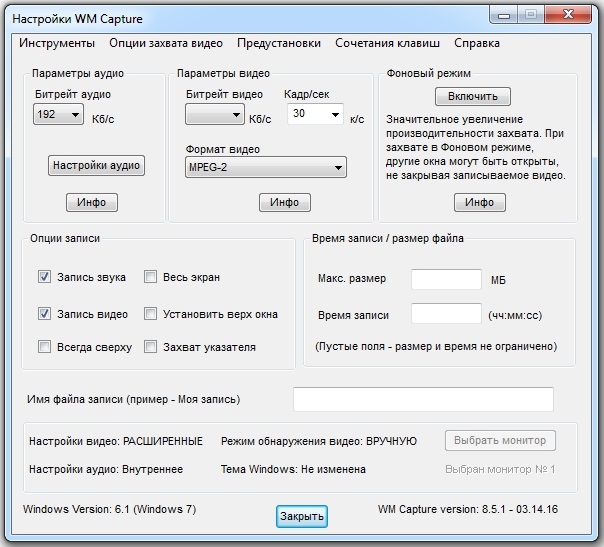Click the Закрыть button
Viewport: 604px width, 547px height.
pyautogui.click(x=302, y=516)
